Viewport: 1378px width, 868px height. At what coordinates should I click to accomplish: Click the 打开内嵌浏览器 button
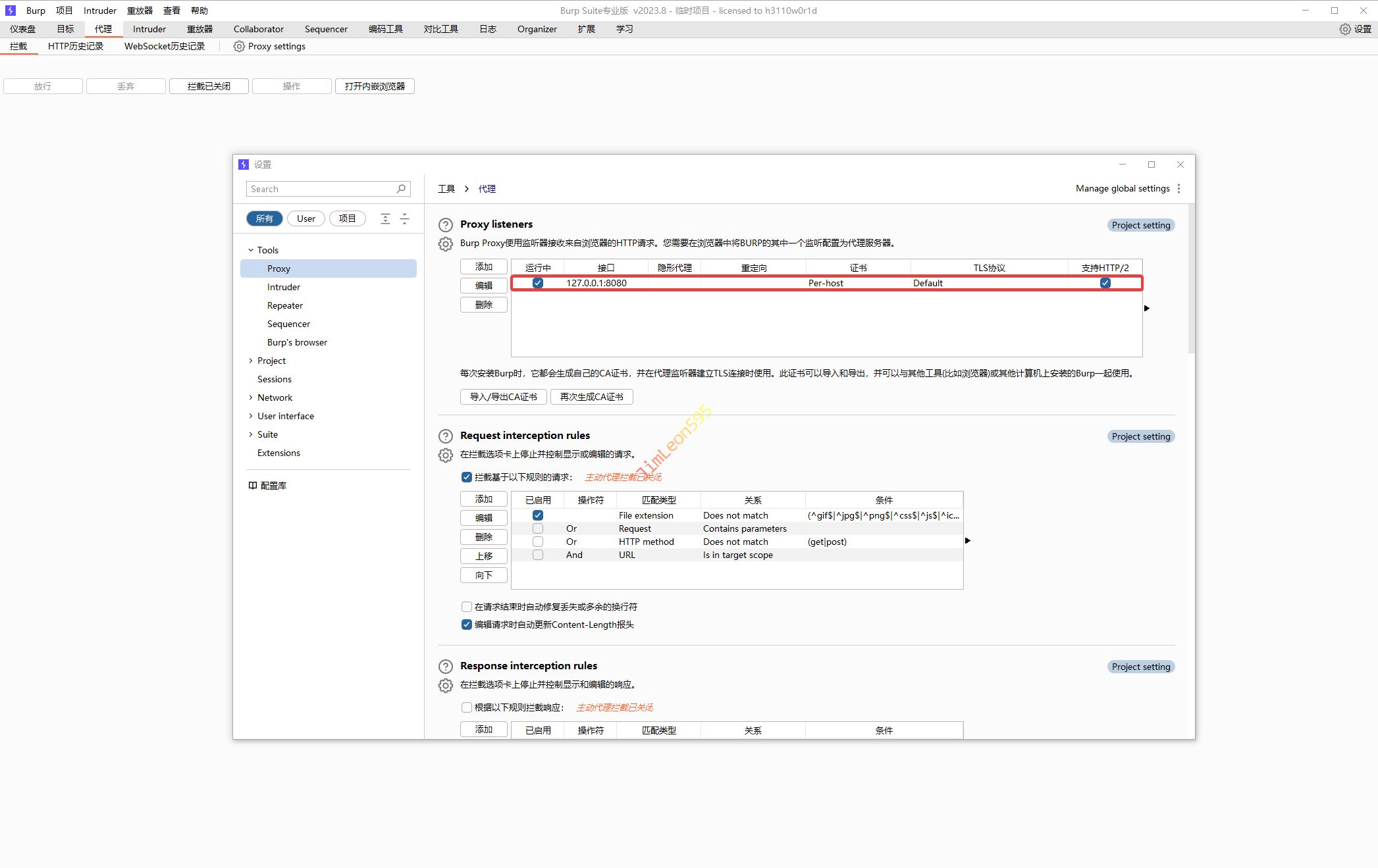375,86
